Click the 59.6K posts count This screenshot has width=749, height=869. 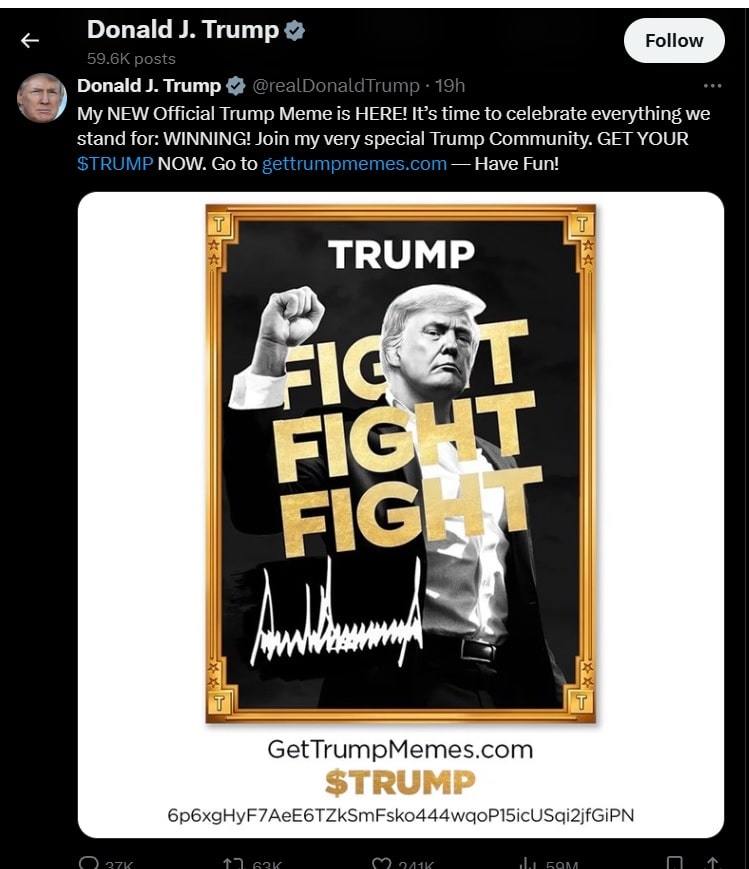click(131, 59)
